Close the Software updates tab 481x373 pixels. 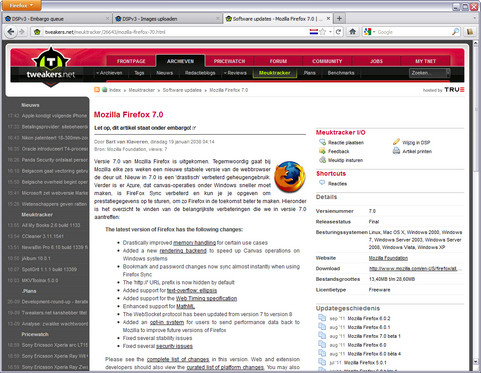pos(328,19)
